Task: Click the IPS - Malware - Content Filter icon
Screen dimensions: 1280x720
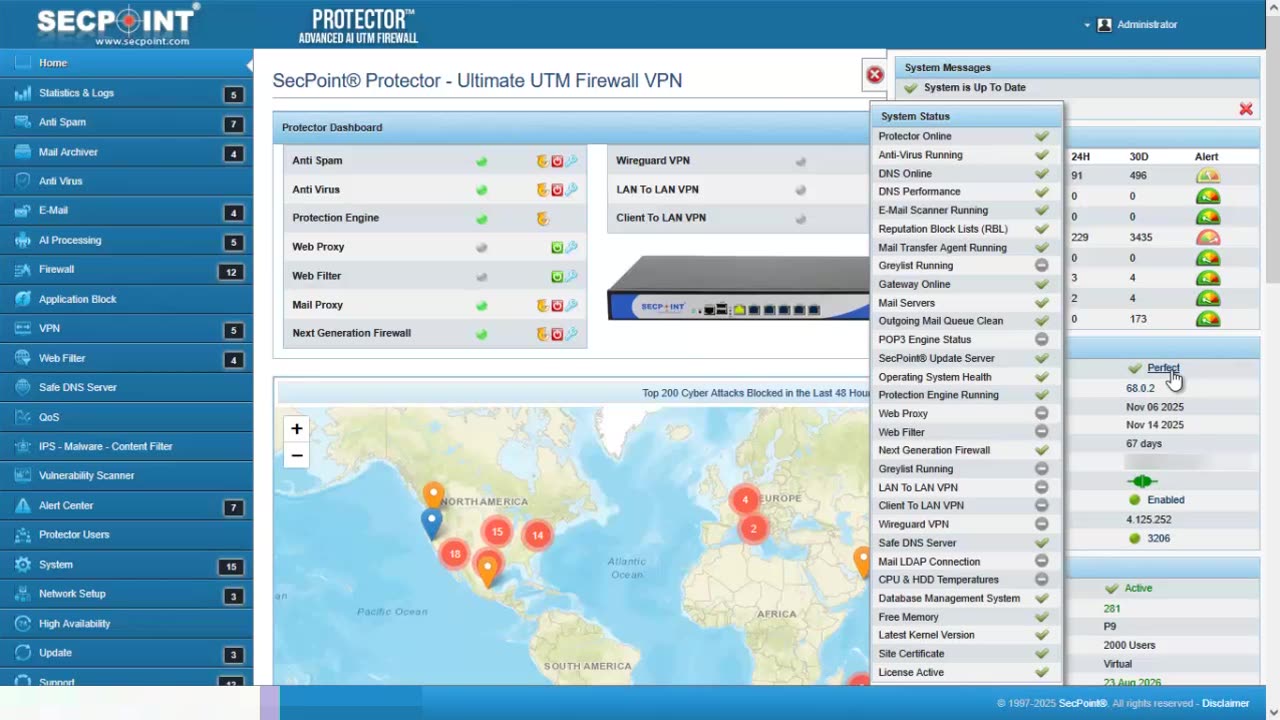Action: pos(22,446)
